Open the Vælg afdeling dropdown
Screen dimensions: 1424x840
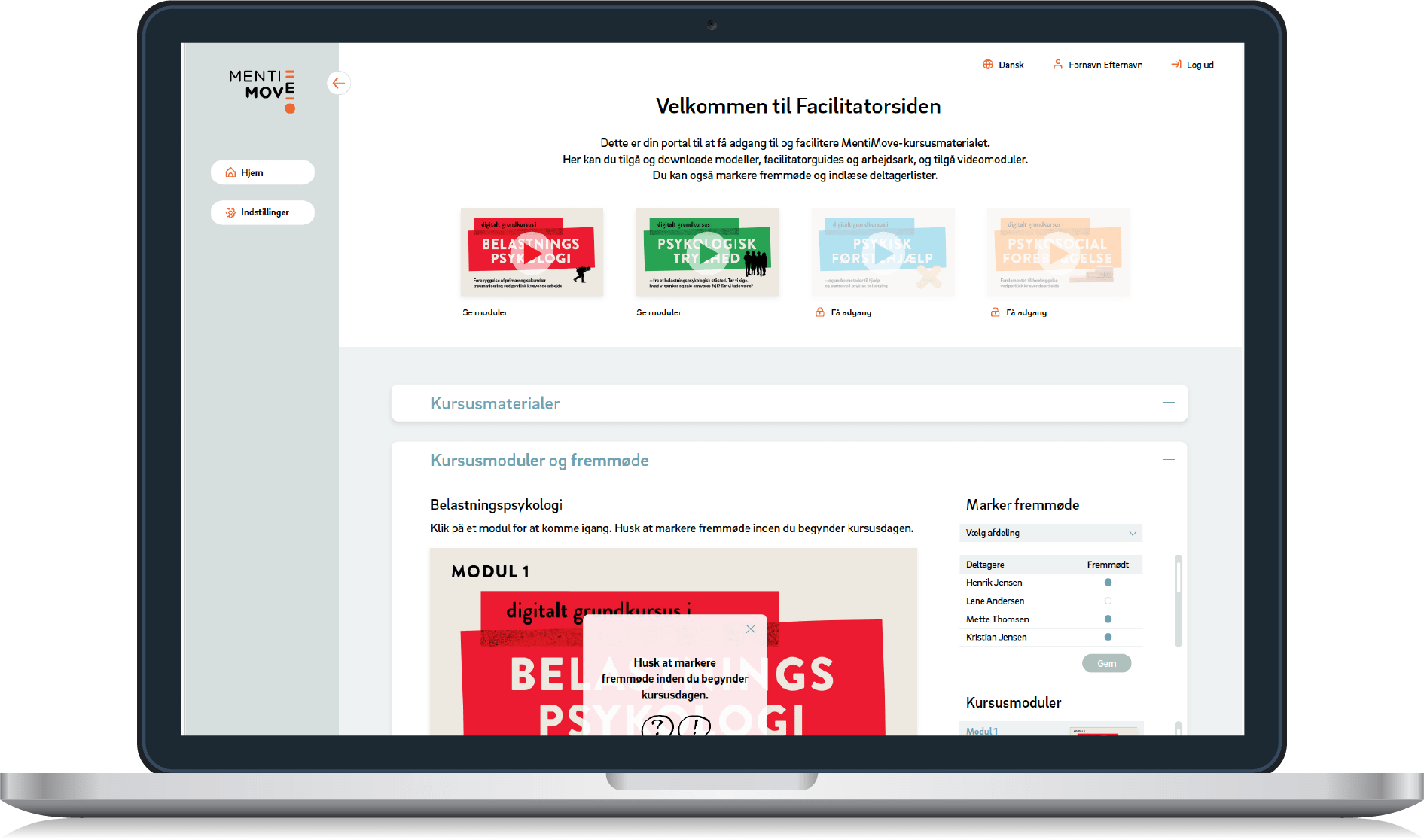click(1050, 533)
